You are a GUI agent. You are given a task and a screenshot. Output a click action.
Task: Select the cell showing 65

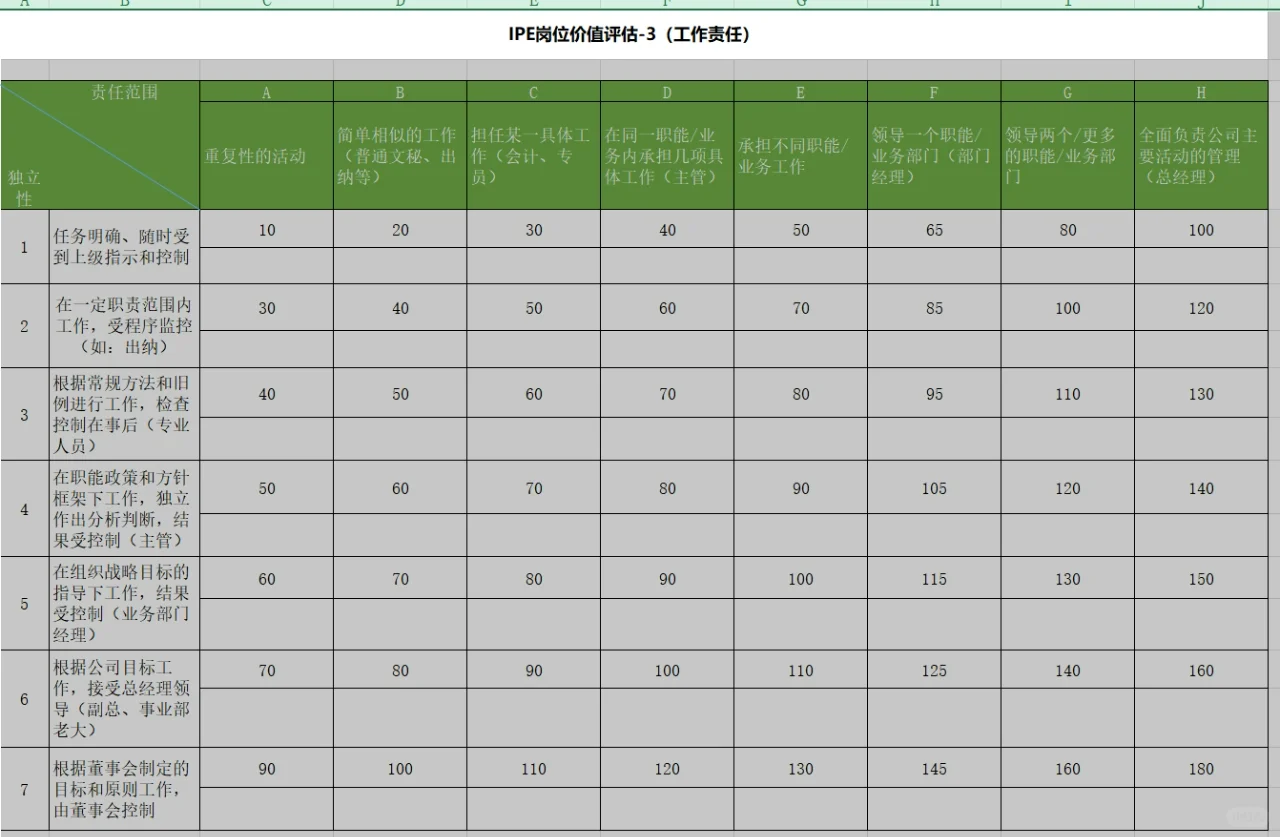pyautogui.click(x=933, y=229)
